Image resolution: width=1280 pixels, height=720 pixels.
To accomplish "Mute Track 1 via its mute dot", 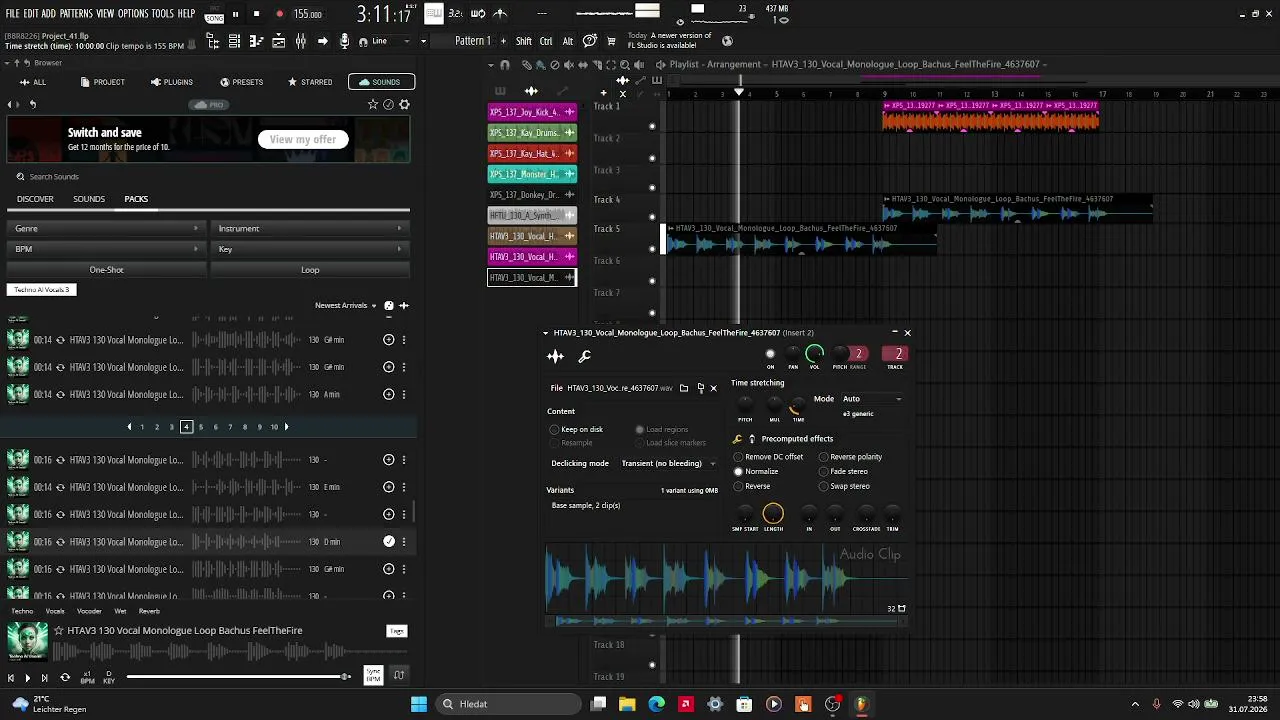I will tap(652, 126).
